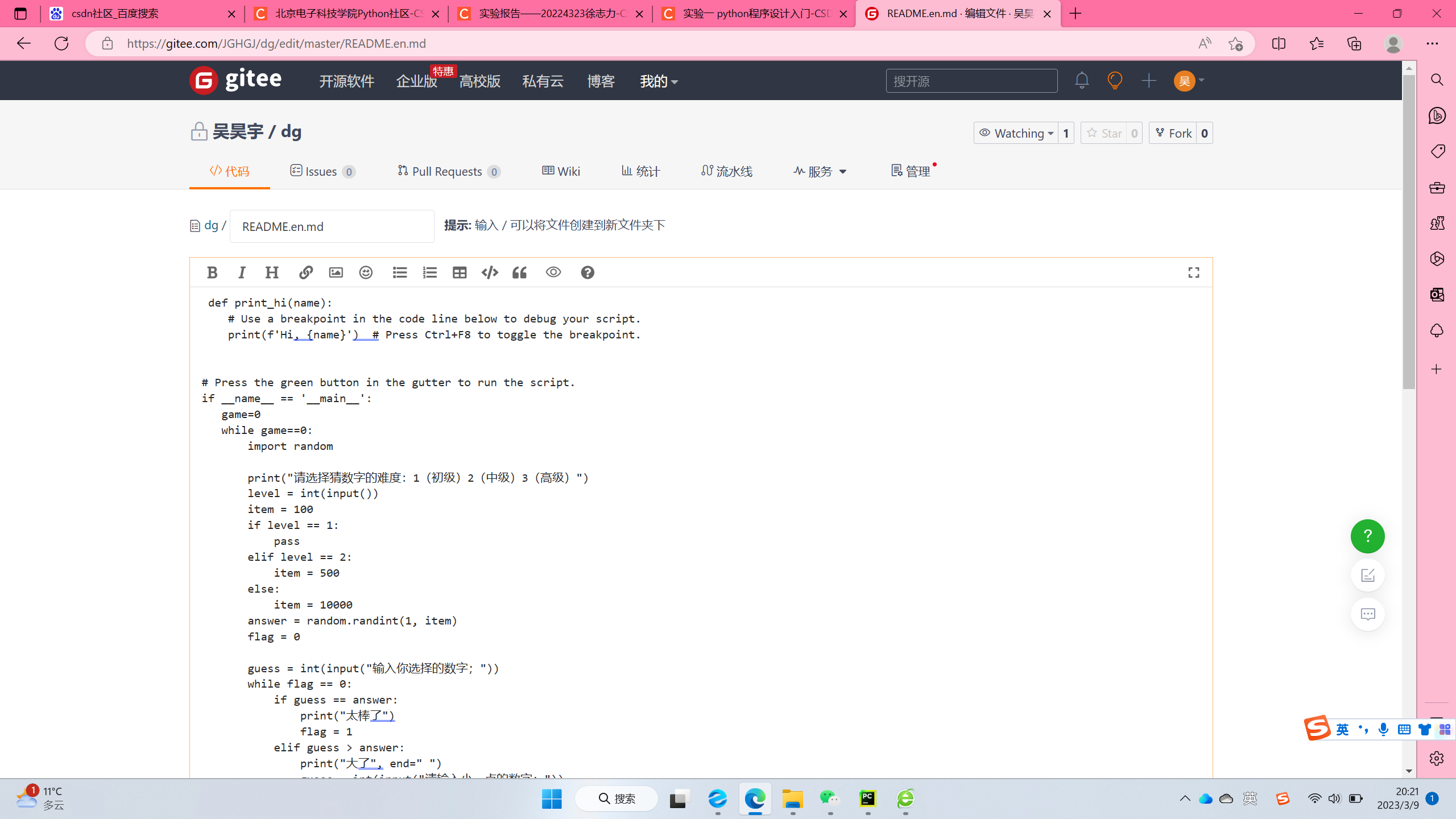Open the Pull Requests tab
This screenshot has width=1456, height=819.
click(x=448, y=171)
